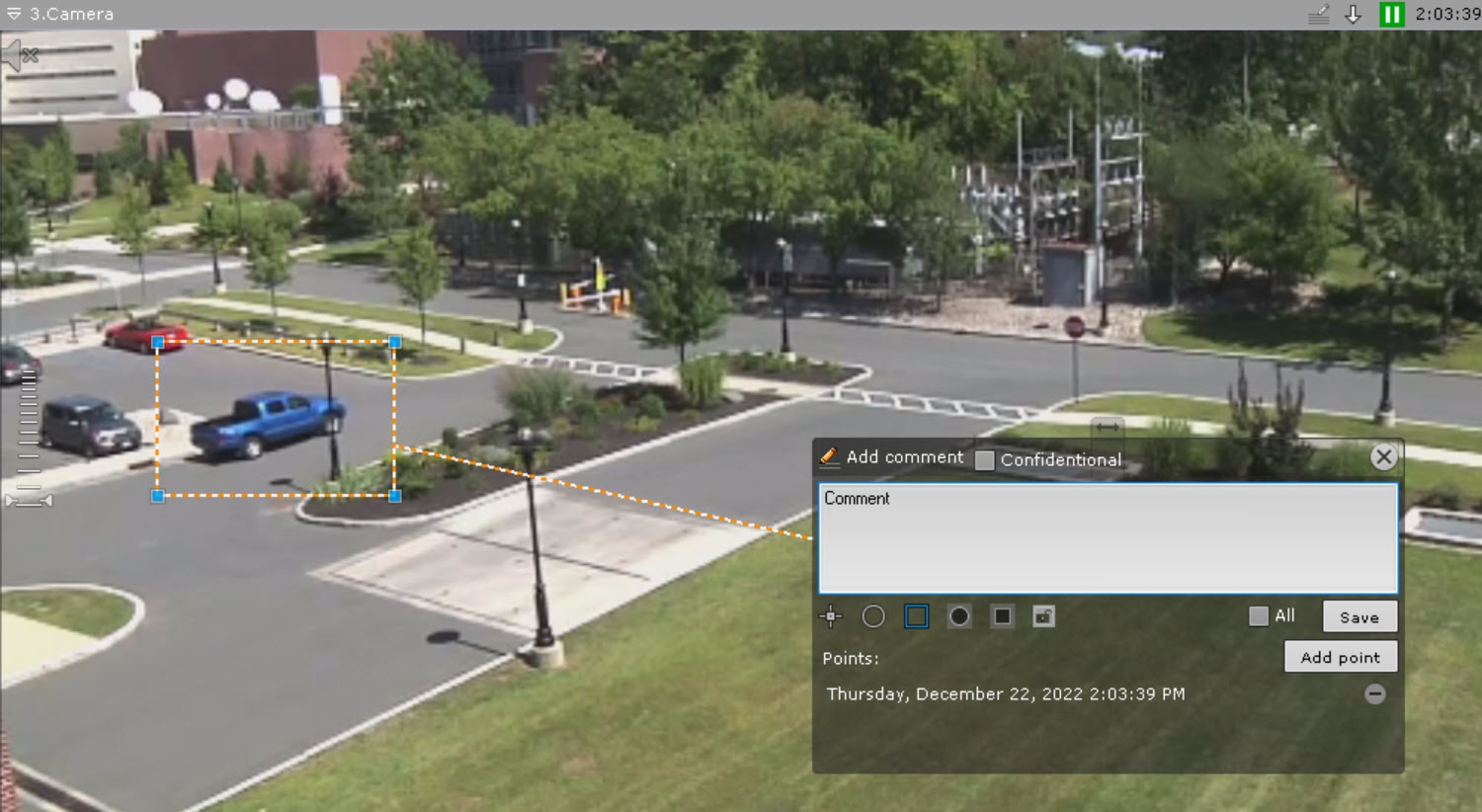Click the unlocked padlock icon

coord(1043,616)
